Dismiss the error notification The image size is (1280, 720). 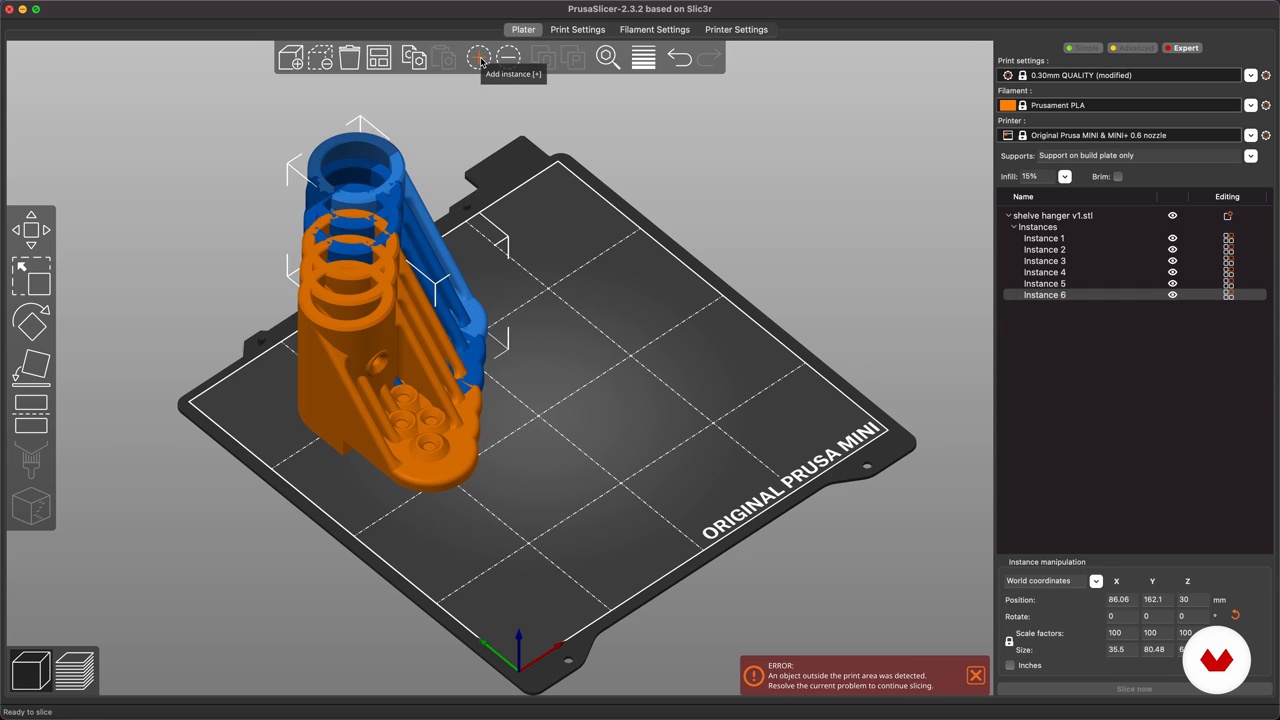point(975,676)
